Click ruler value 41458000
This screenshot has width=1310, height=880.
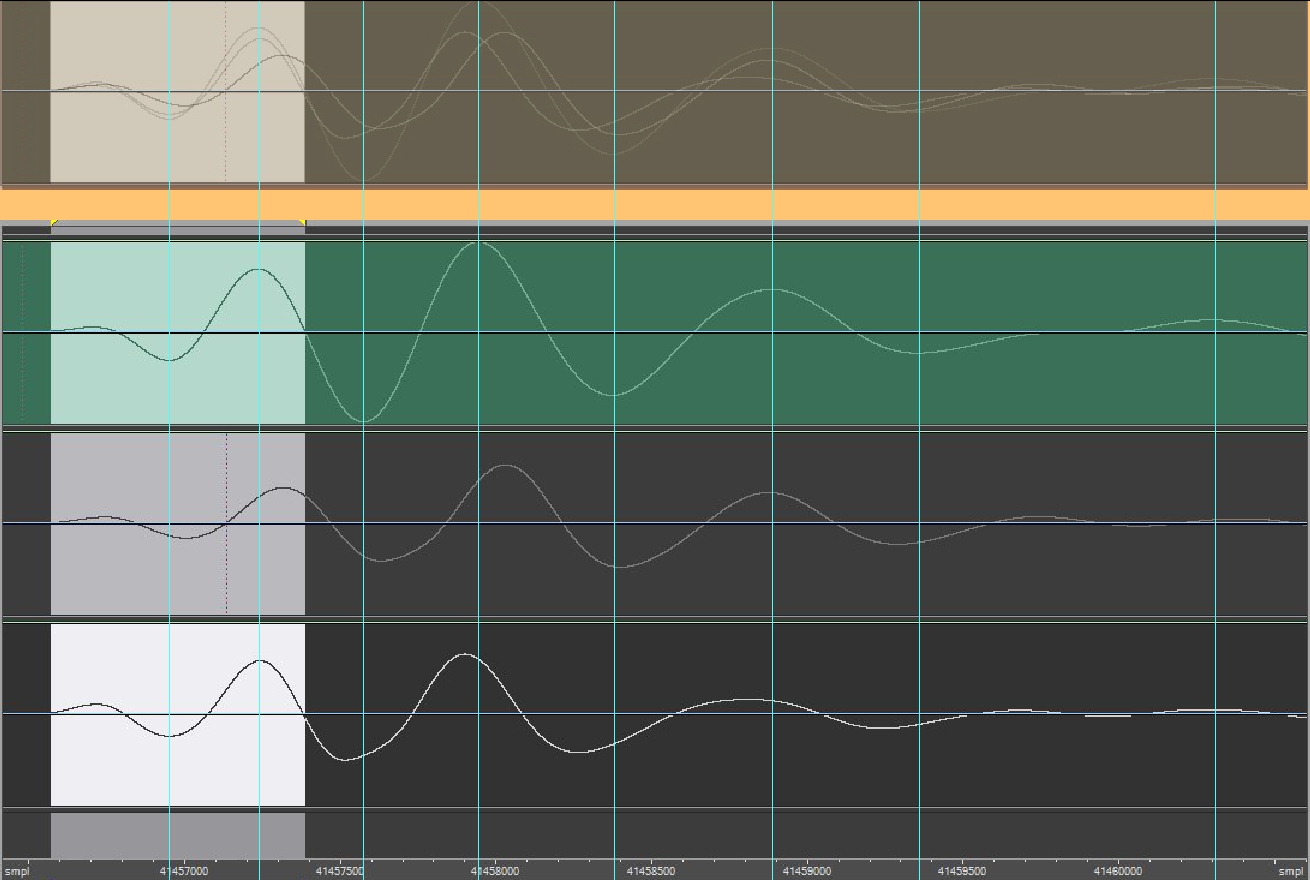click(496, 871)
